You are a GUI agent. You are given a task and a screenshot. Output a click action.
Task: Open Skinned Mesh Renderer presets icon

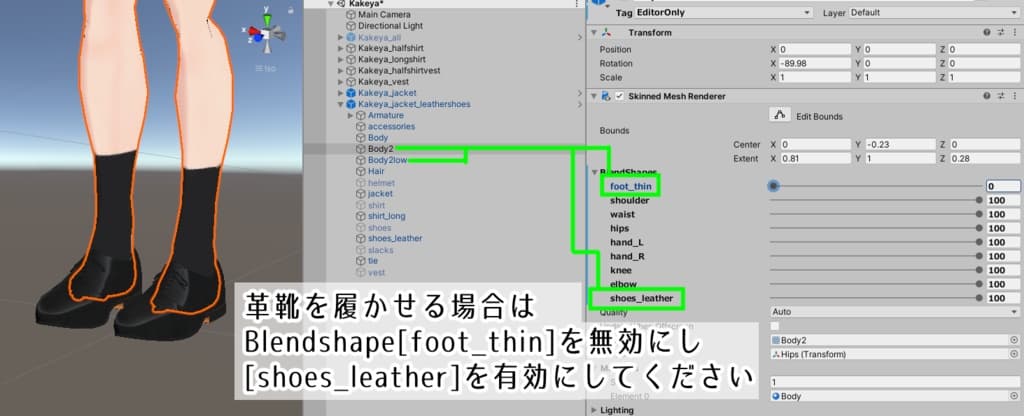[x=1000, y=96]
